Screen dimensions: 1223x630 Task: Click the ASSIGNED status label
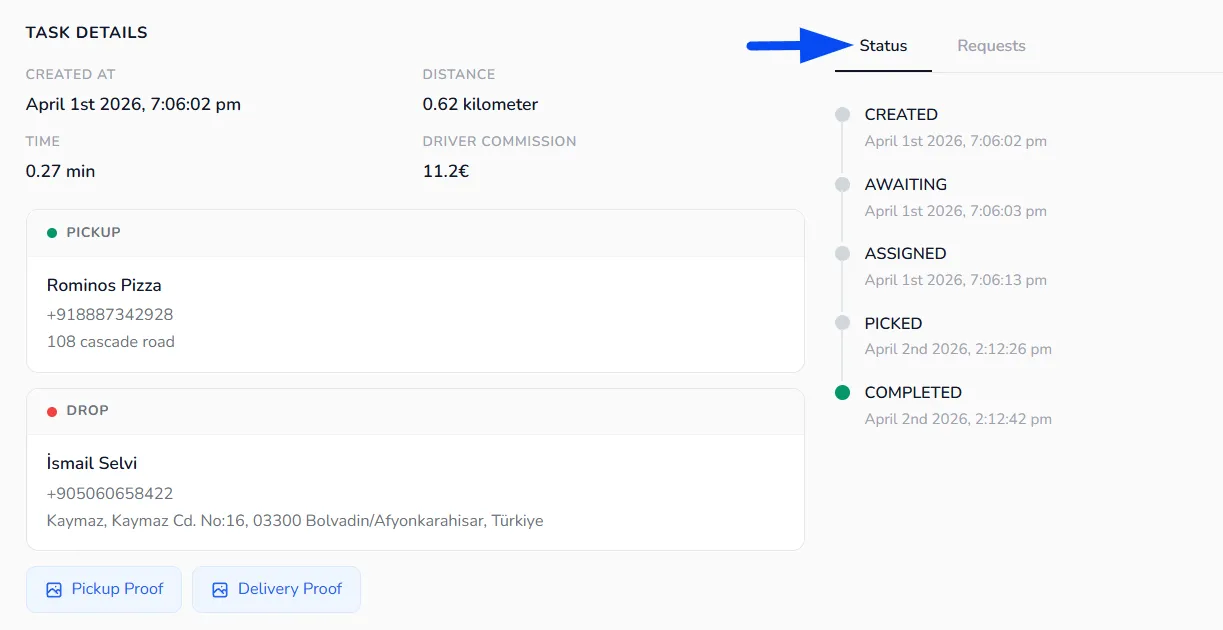click(905, 253)
